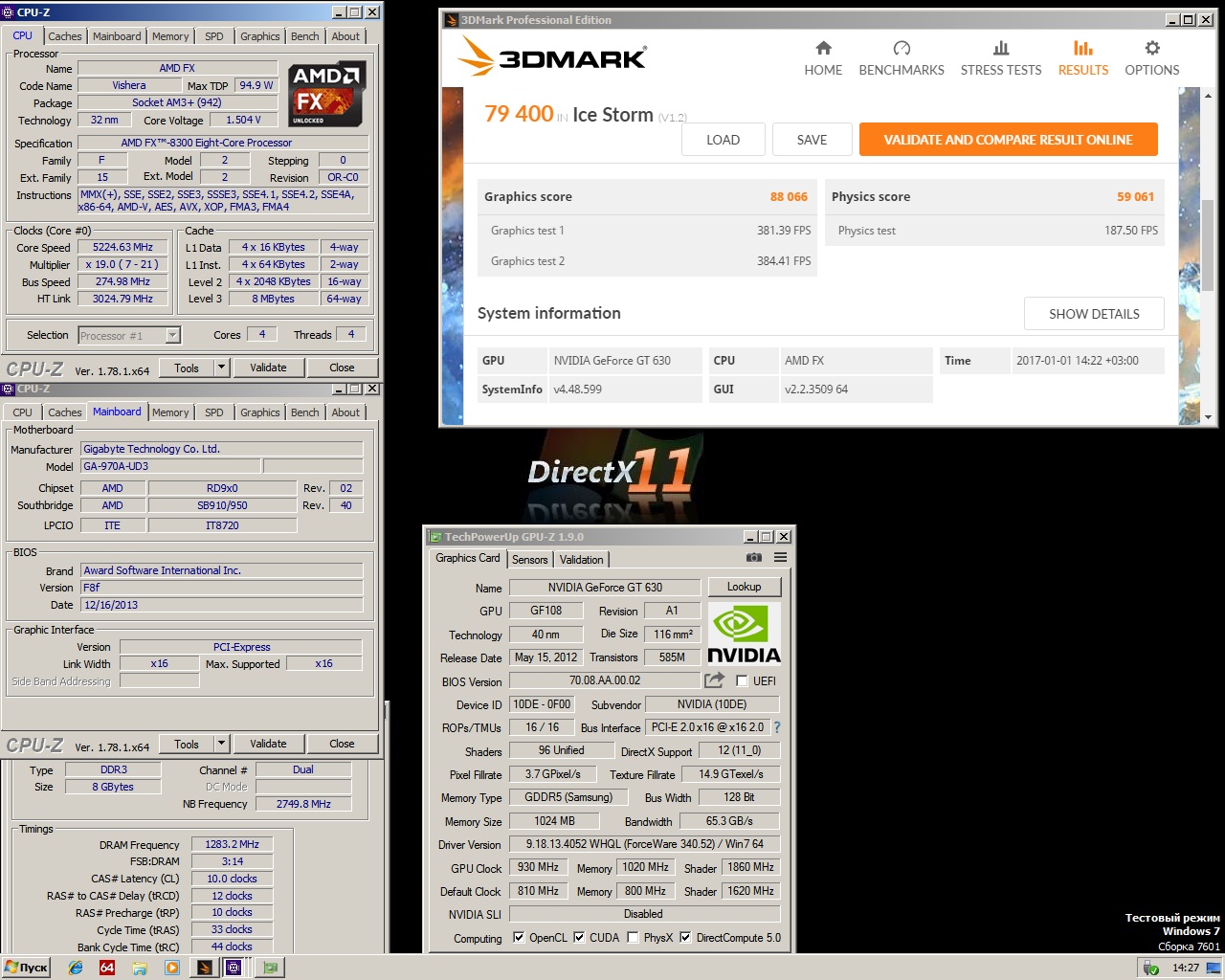Click the taskbar clock showing 14:27
This screenshot has height=980, width=1225.
[x=1186, y=968]
